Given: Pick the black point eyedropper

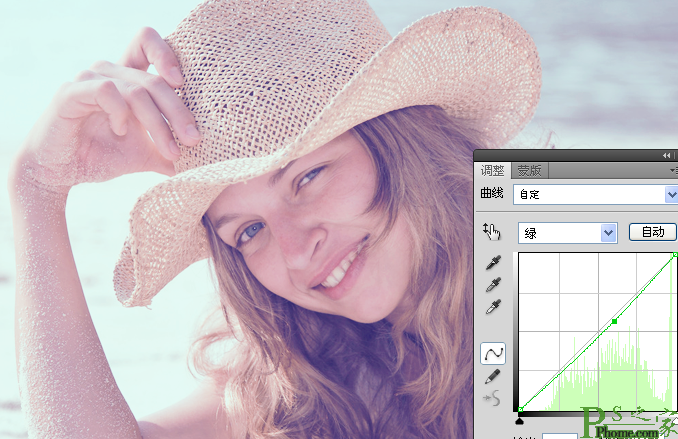Looking at the screenshot, I should [x=493, y=263].
